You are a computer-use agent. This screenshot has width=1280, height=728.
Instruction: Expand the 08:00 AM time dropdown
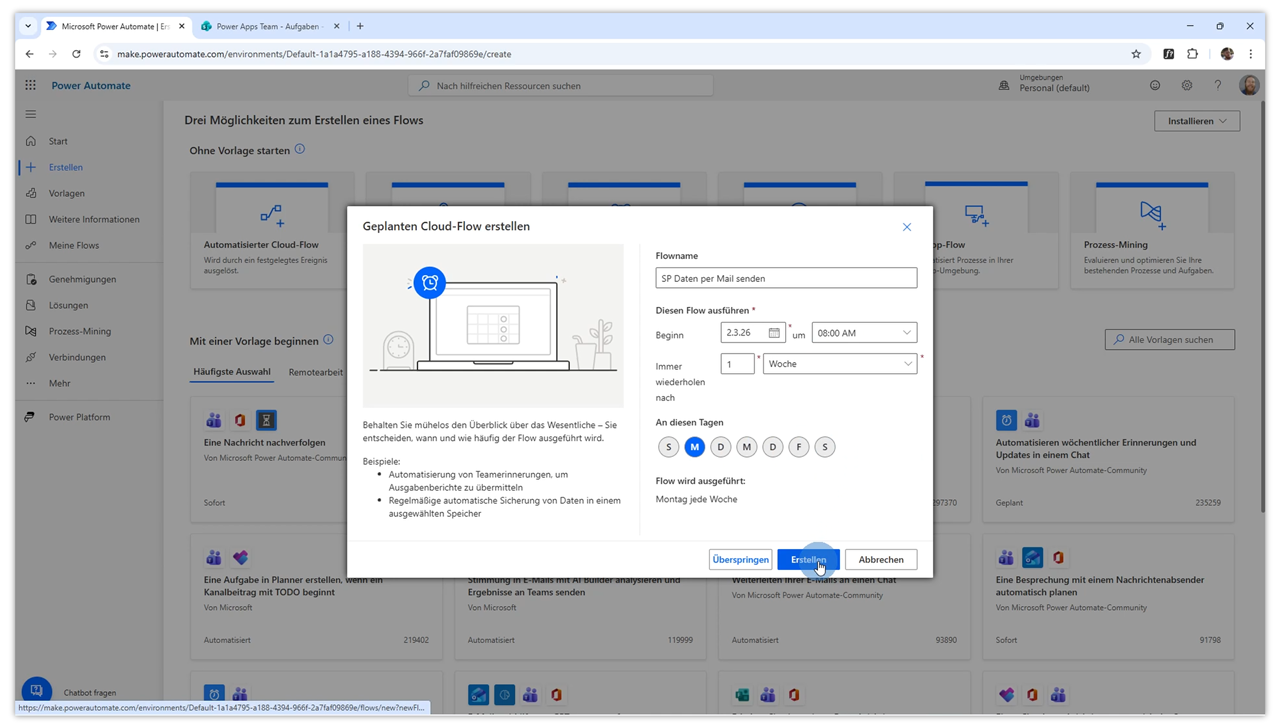[864, 333]
